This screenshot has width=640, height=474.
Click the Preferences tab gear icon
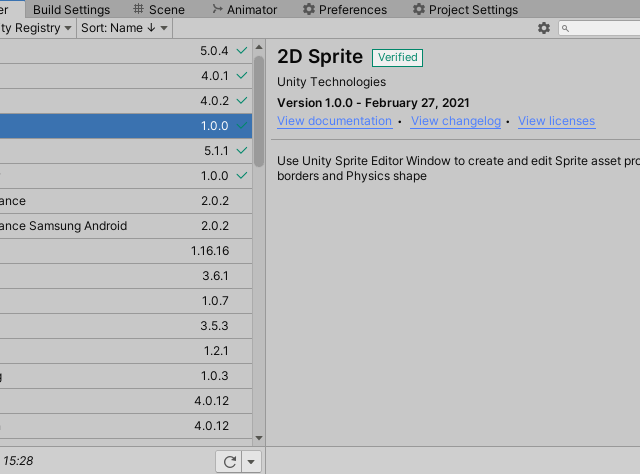309,9
